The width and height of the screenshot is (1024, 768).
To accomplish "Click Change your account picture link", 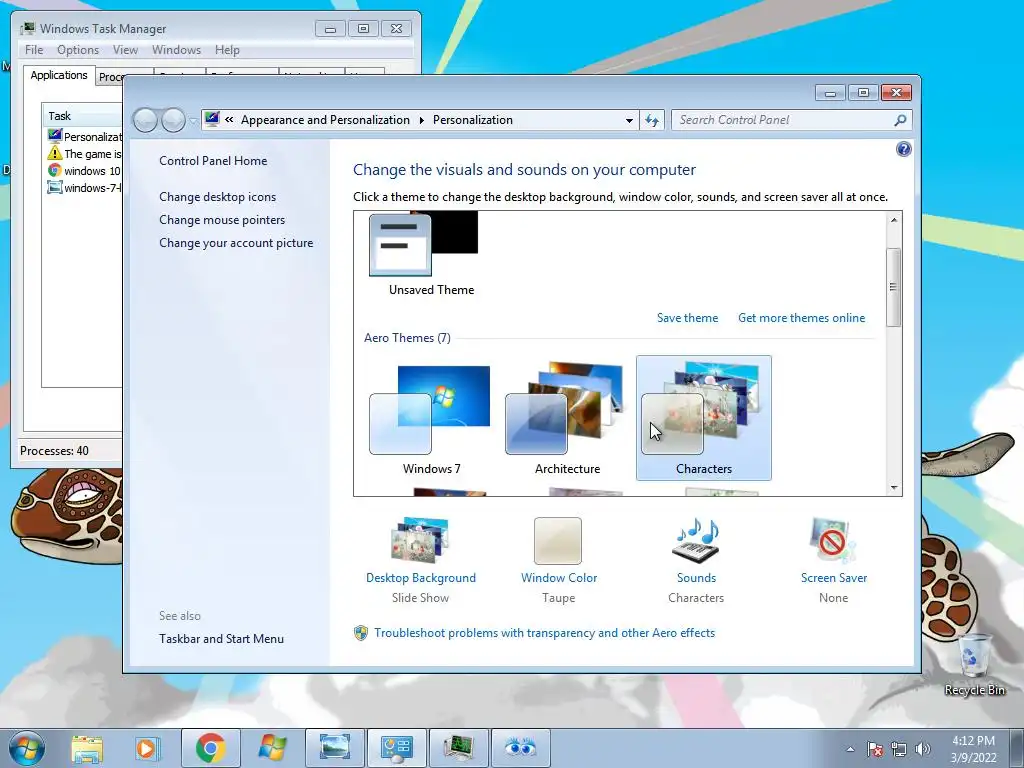I will pyautogui.click(x=236, y=243).
